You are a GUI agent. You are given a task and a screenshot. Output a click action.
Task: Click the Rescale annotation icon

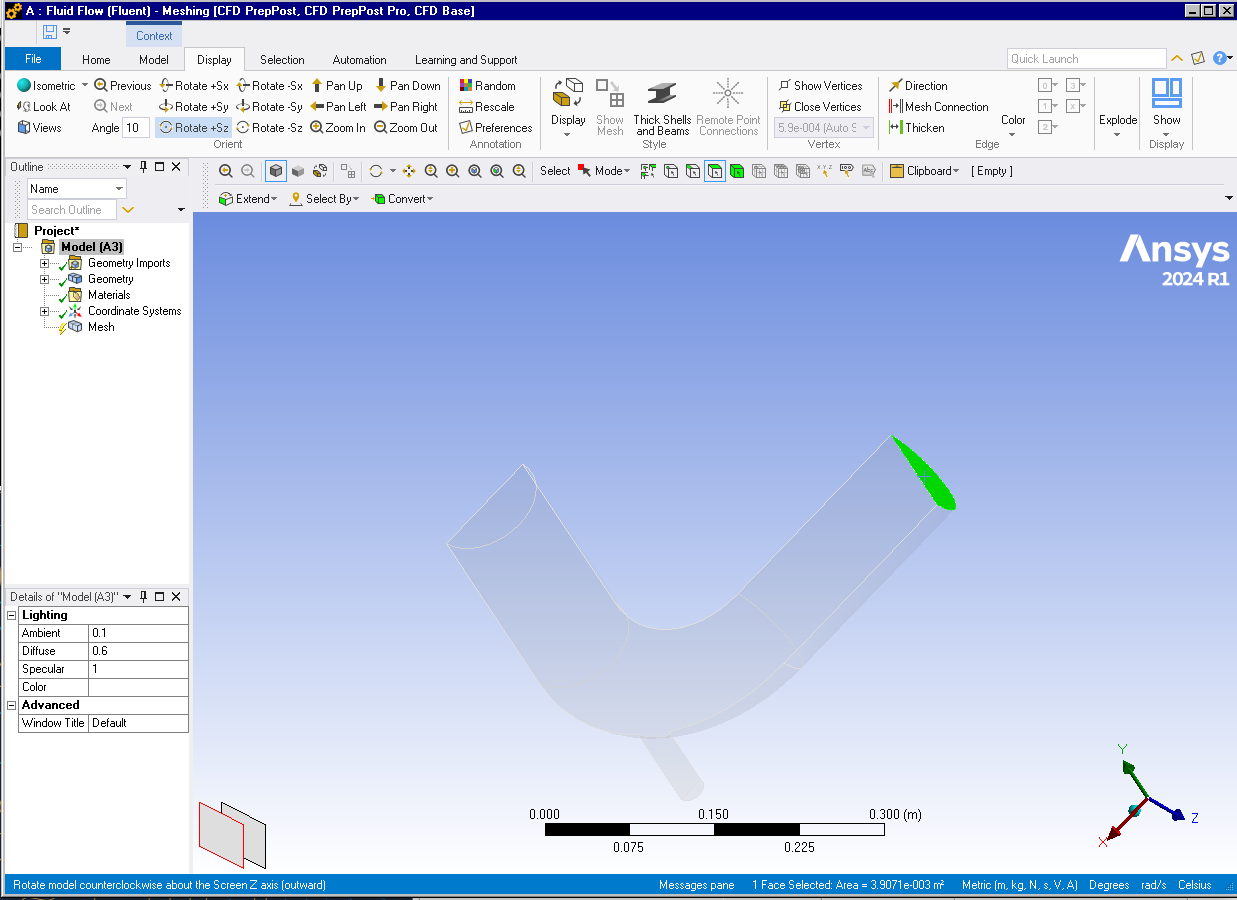coord(466,107)
